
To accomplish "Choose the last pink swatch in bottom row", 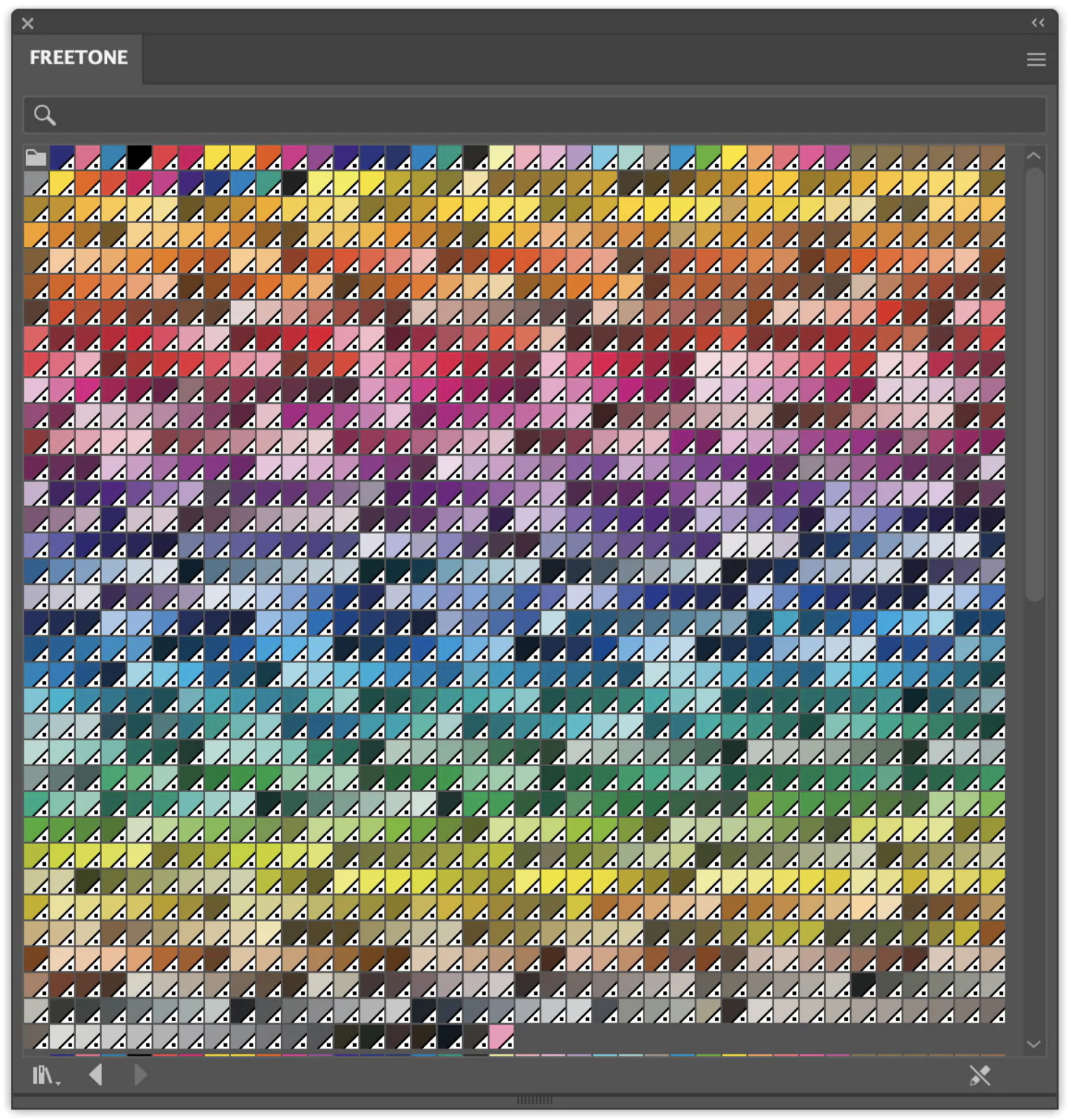I will [501, 1037].
